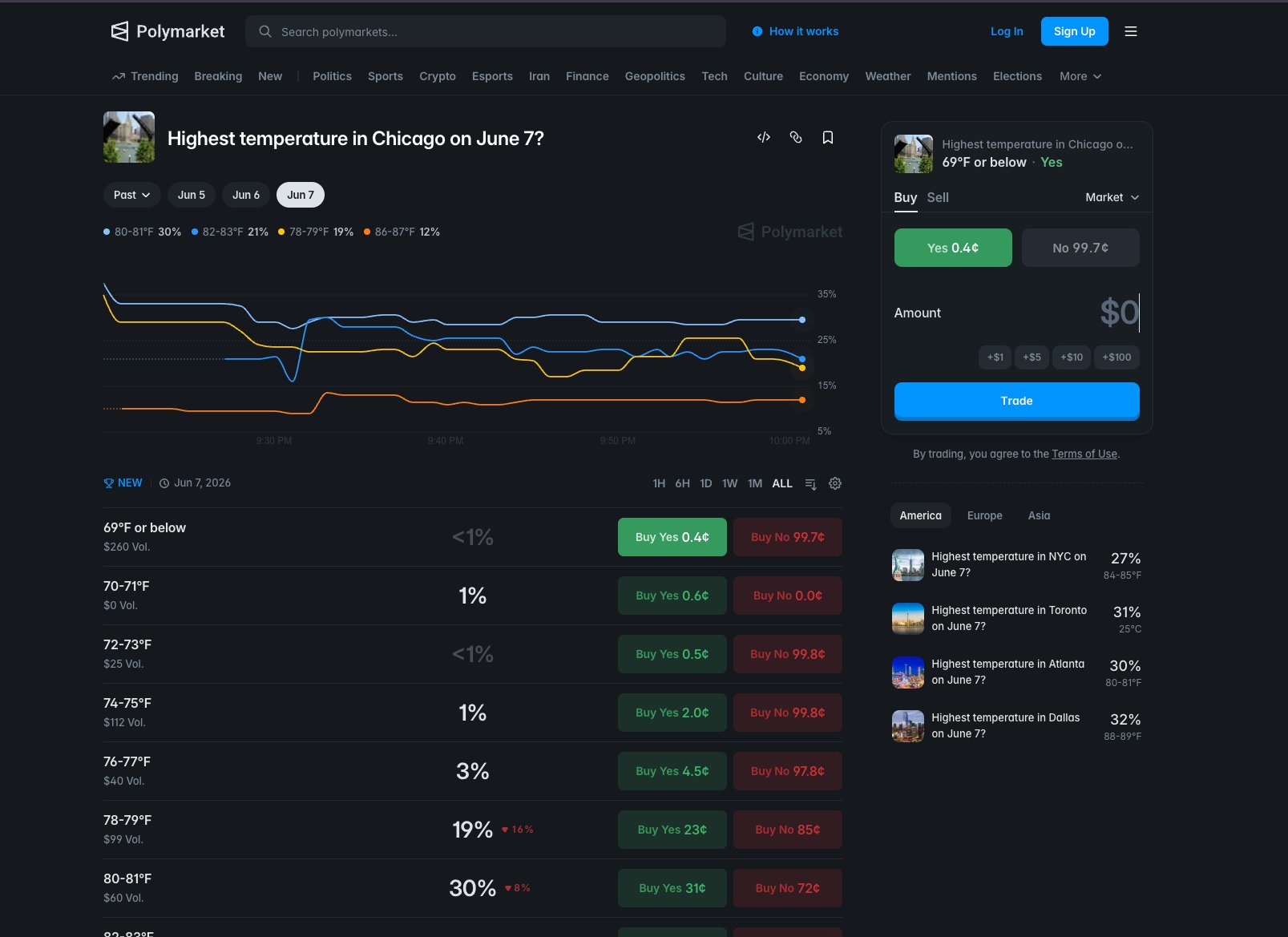Switch to the Buy tab
Image resolution: width=1288 pixels, height=937 pixels.
point(906,197)
